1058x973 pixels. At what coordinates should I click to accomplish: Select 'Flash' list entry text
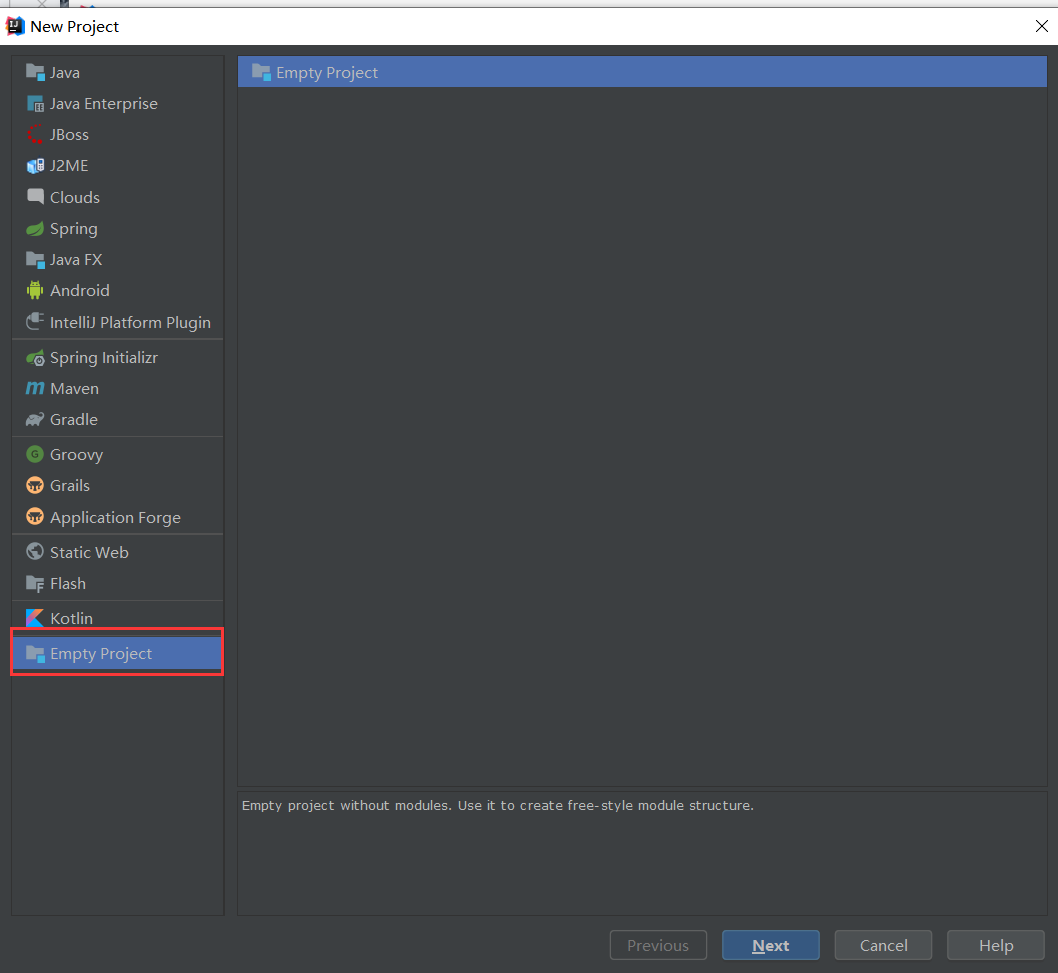point(67,583)
